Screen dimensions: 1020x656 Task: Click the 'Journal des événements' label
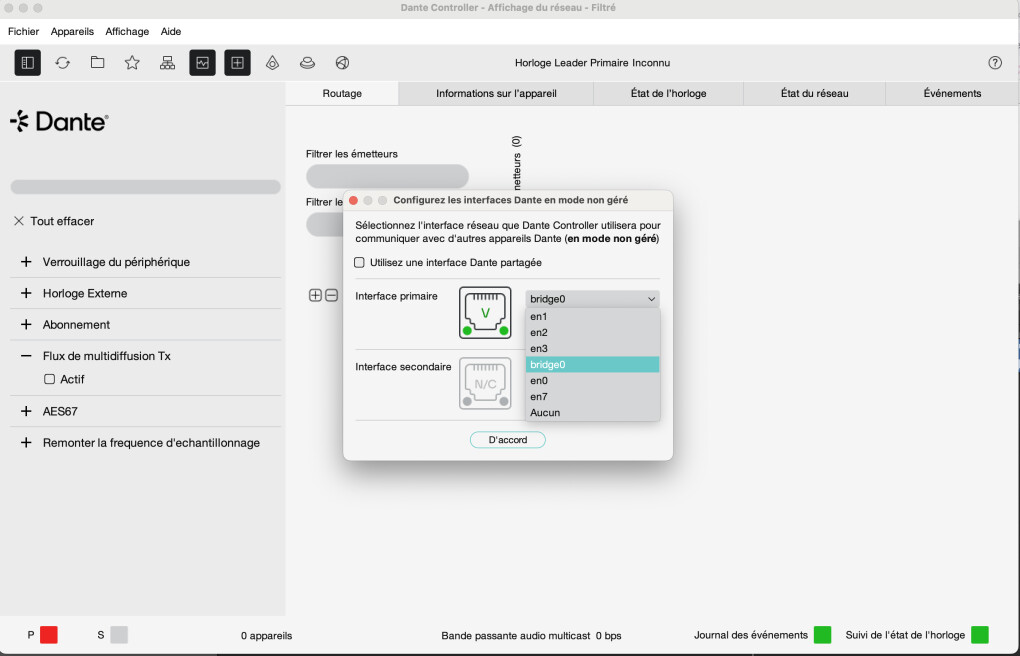coord(751,635)
